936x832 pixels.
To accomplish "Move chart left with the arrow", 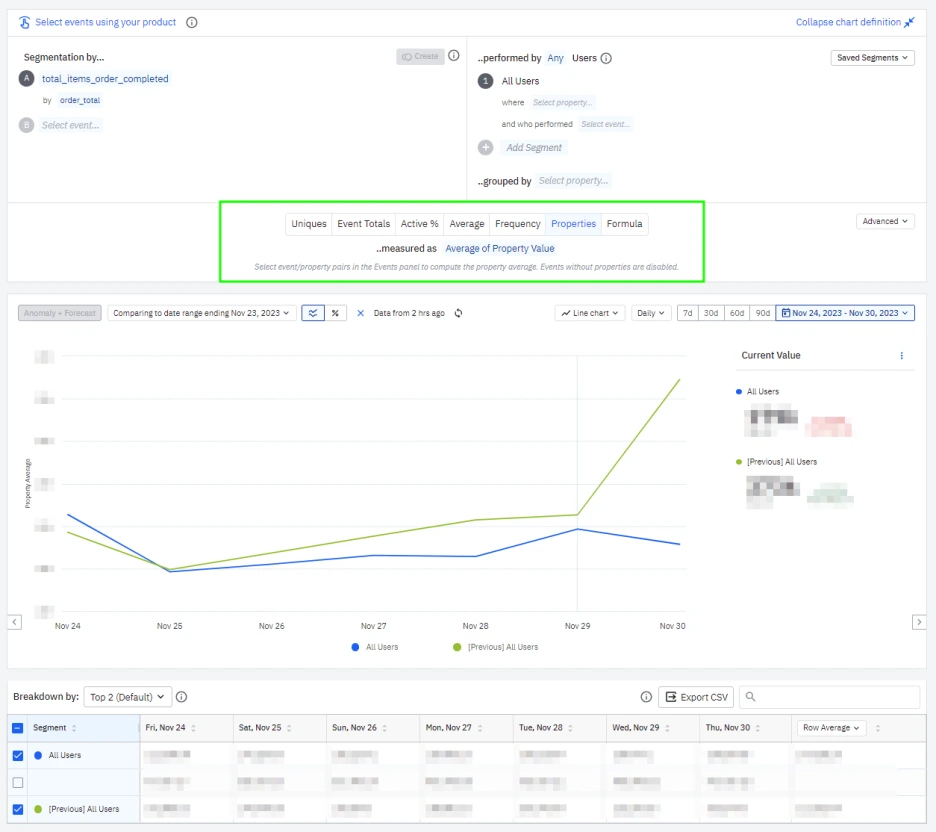I will tap(15, 623).
